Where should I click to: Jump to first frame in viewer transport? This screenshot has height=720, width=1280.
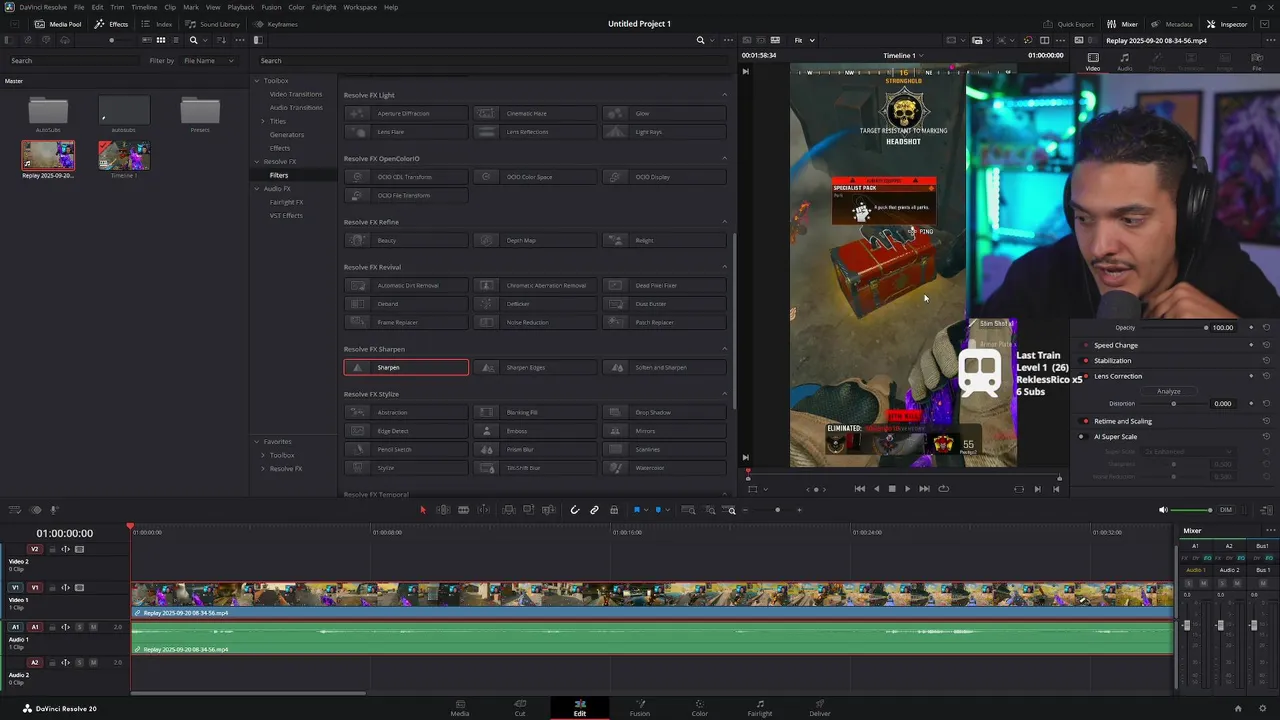(x=859, y=489)
